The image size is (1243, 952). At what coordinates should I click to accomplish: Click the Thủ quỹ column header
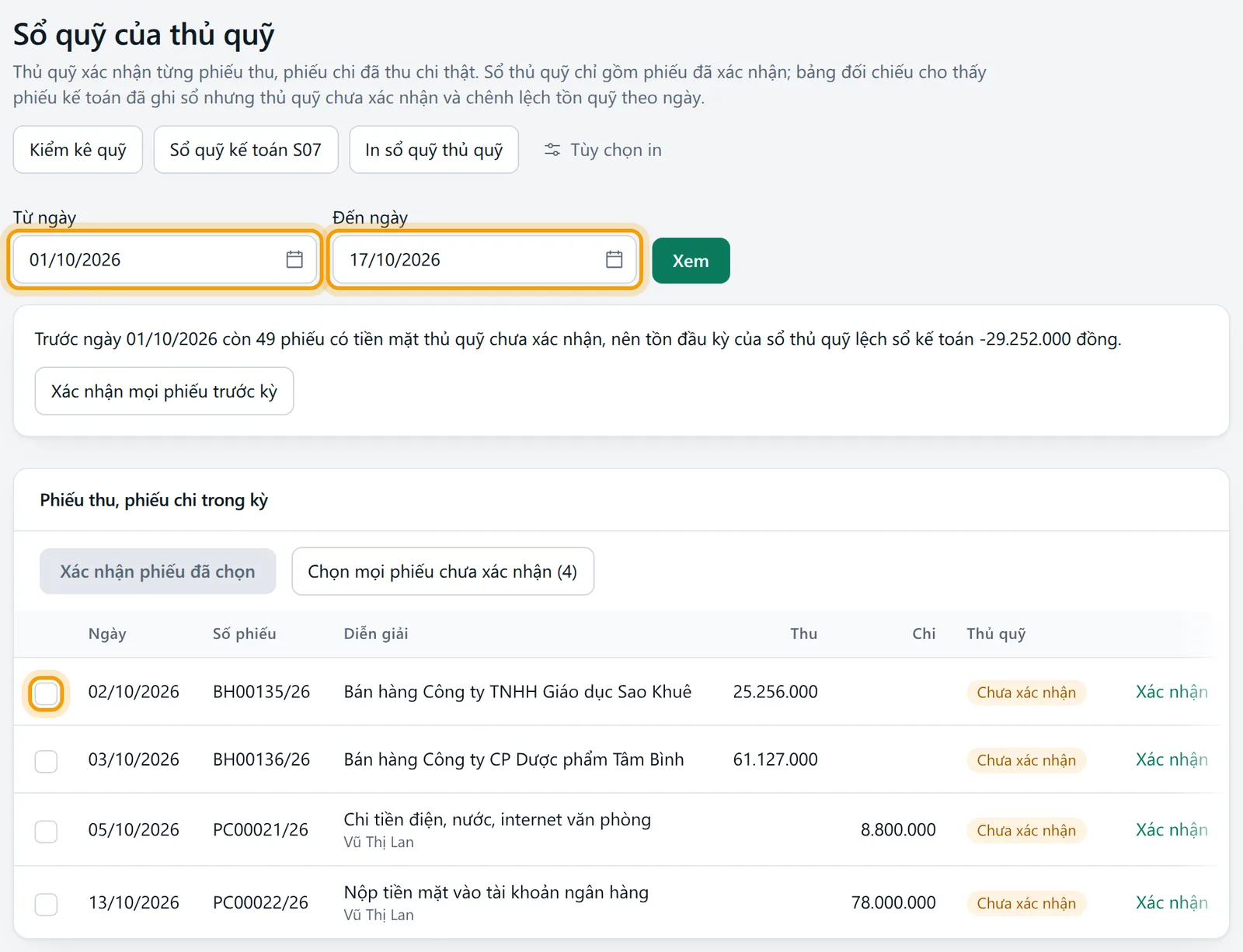click(x=996, y=634)
